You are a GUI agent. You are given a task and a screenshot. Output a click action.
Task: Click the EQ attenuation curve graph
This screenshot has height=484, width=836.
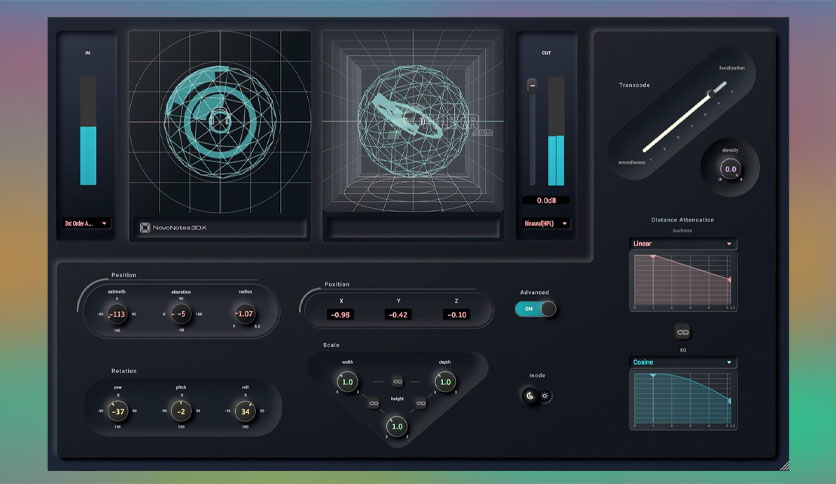click(682, 400)
